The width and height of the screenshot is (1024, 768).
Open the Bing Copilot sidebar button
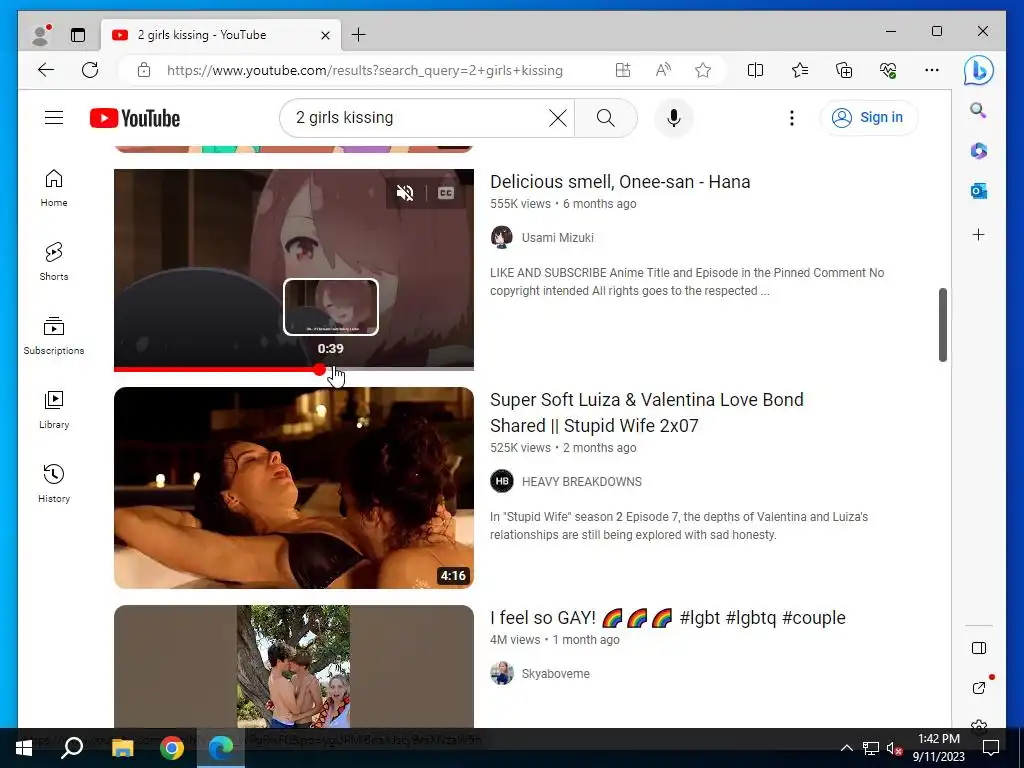click(x=978, y=71)
